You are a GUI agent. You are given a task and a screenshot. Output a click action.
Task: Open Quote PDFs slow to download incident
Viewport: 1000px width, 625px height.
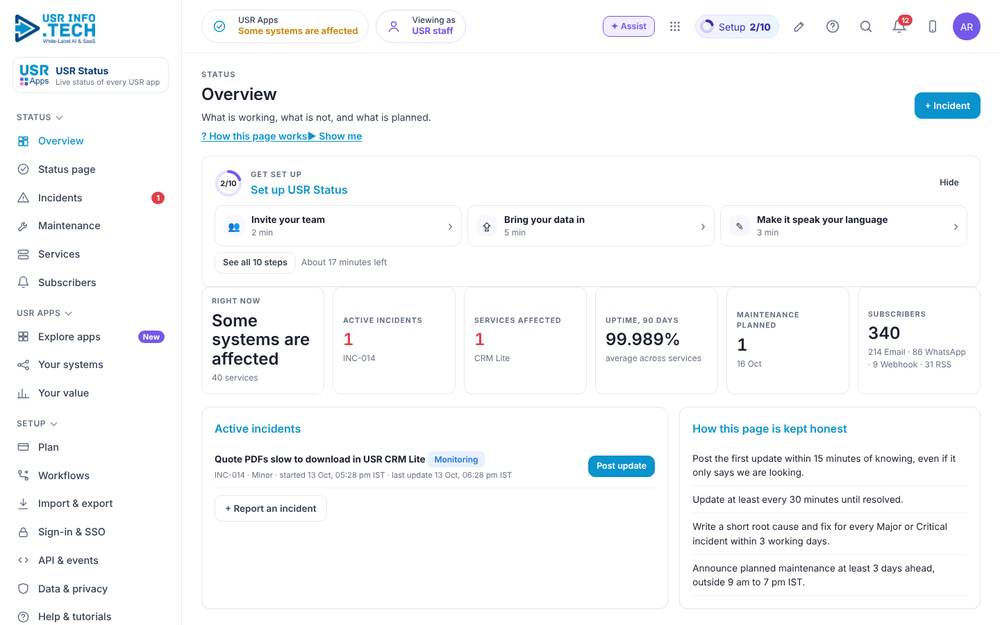[x=320, y=459]
